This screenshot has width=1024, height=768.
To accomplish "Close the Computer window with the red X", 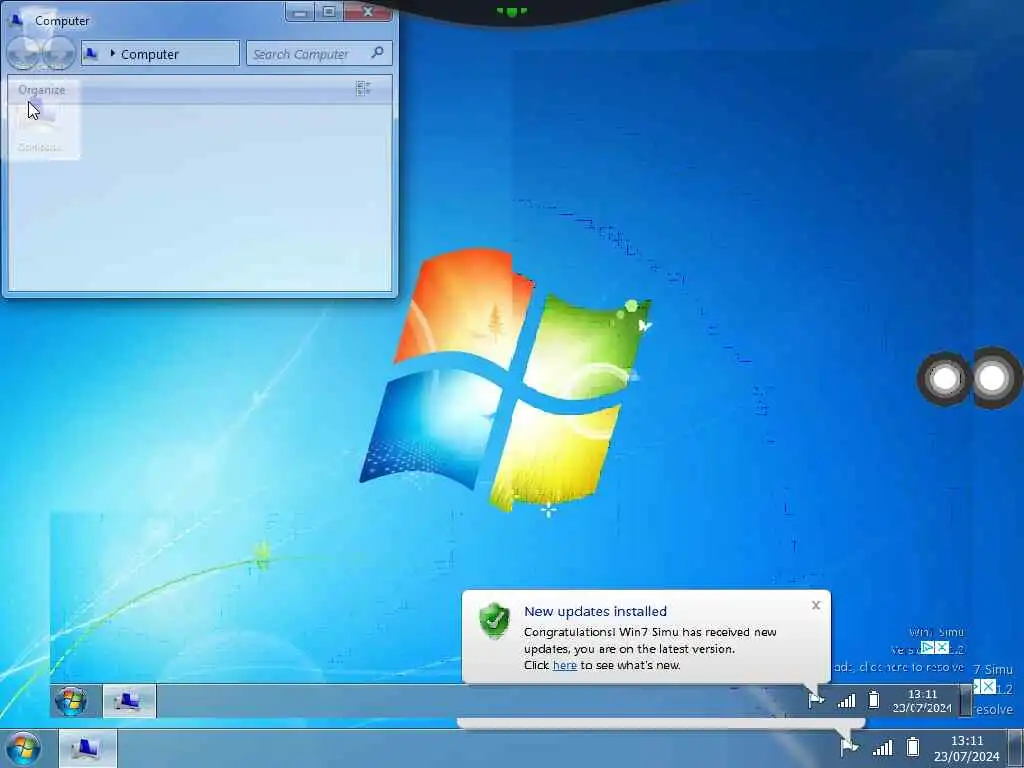I will (368, 12).
